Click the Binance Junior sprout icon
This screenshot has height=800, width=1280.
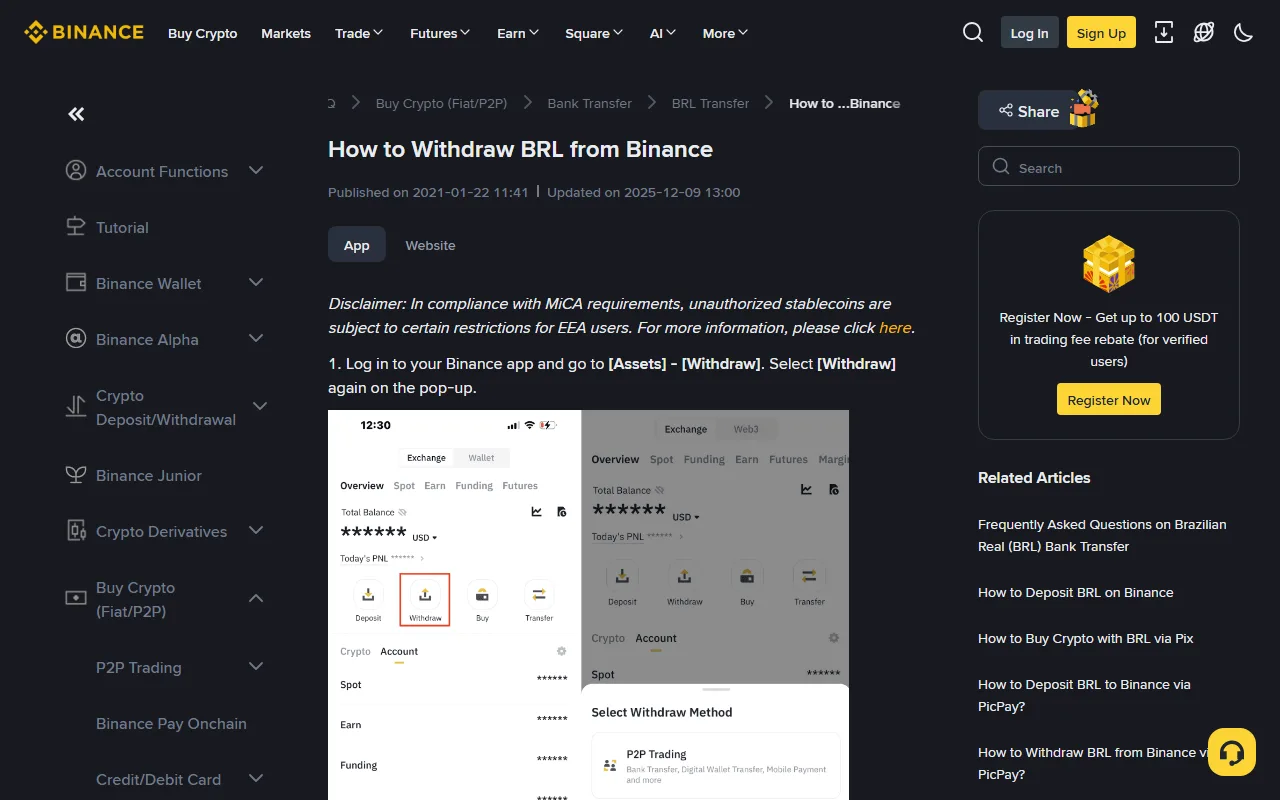click(76, 475)
